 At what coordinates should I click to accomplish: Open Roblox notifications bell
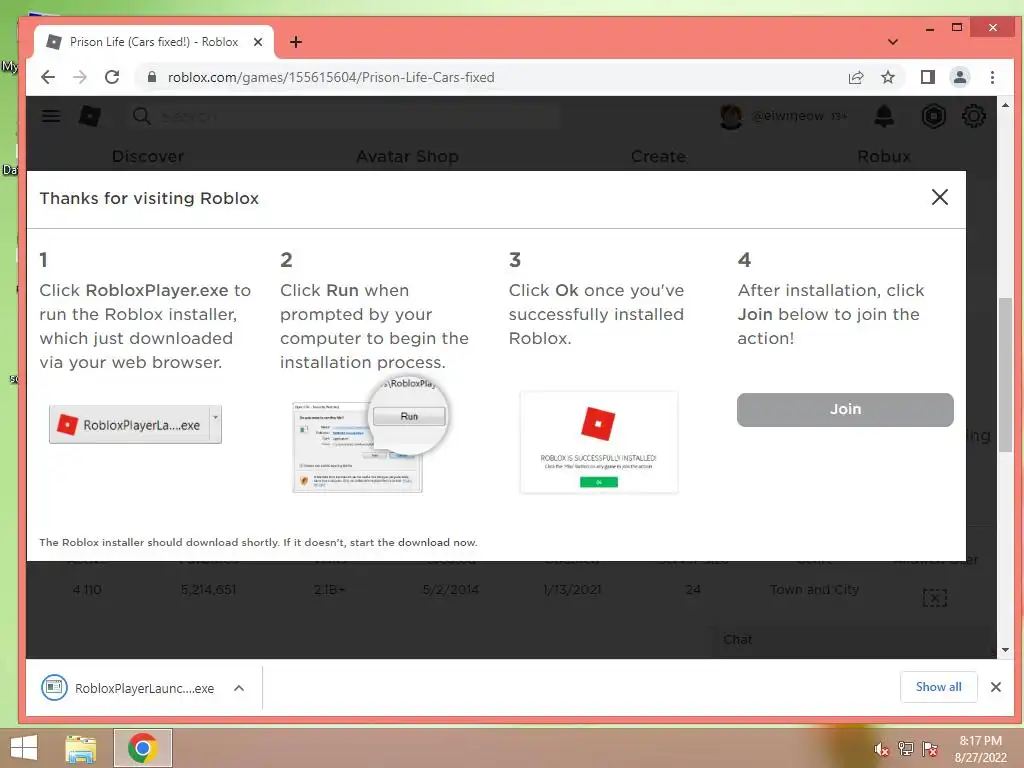click(884, 116)
